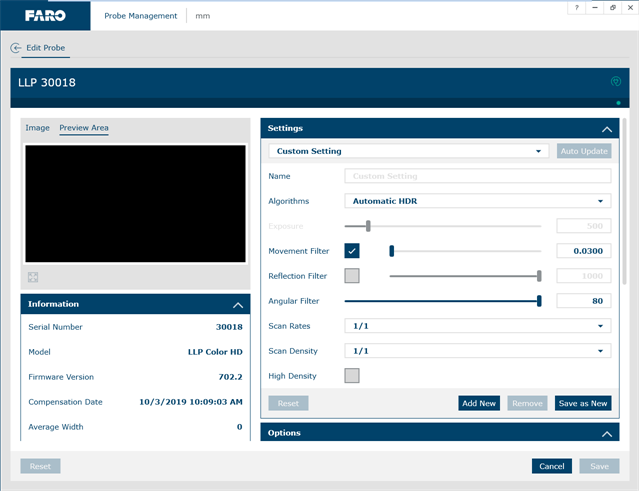
Task: Open the Scan Rates dropdown
Action: [477, 326]
